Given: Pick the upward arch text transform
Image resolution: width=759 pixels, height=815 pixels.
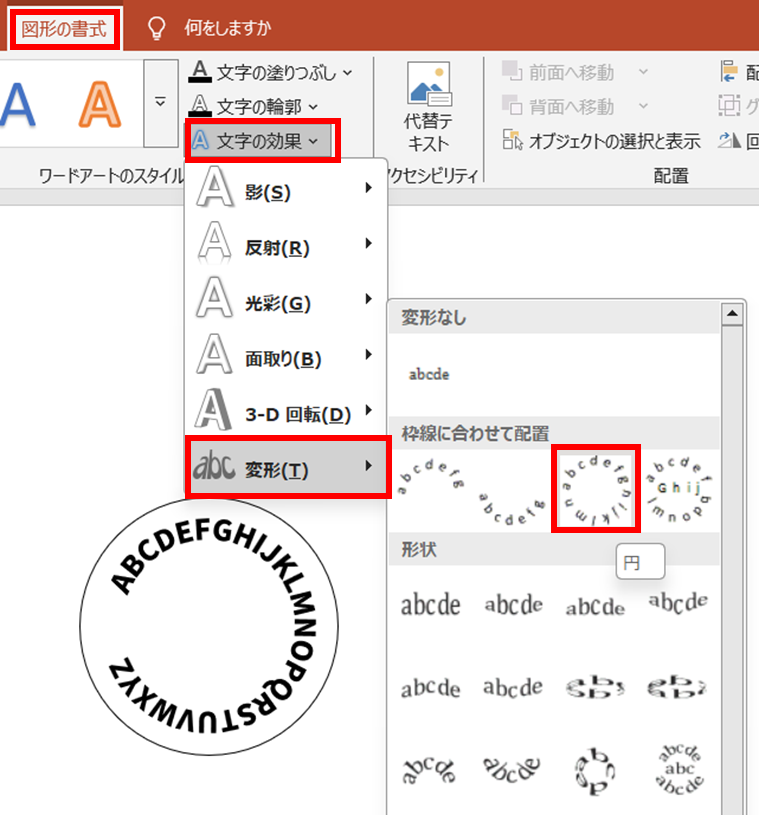Looking at the screenshot, I should pyautogui.click(x=430, y=477).
